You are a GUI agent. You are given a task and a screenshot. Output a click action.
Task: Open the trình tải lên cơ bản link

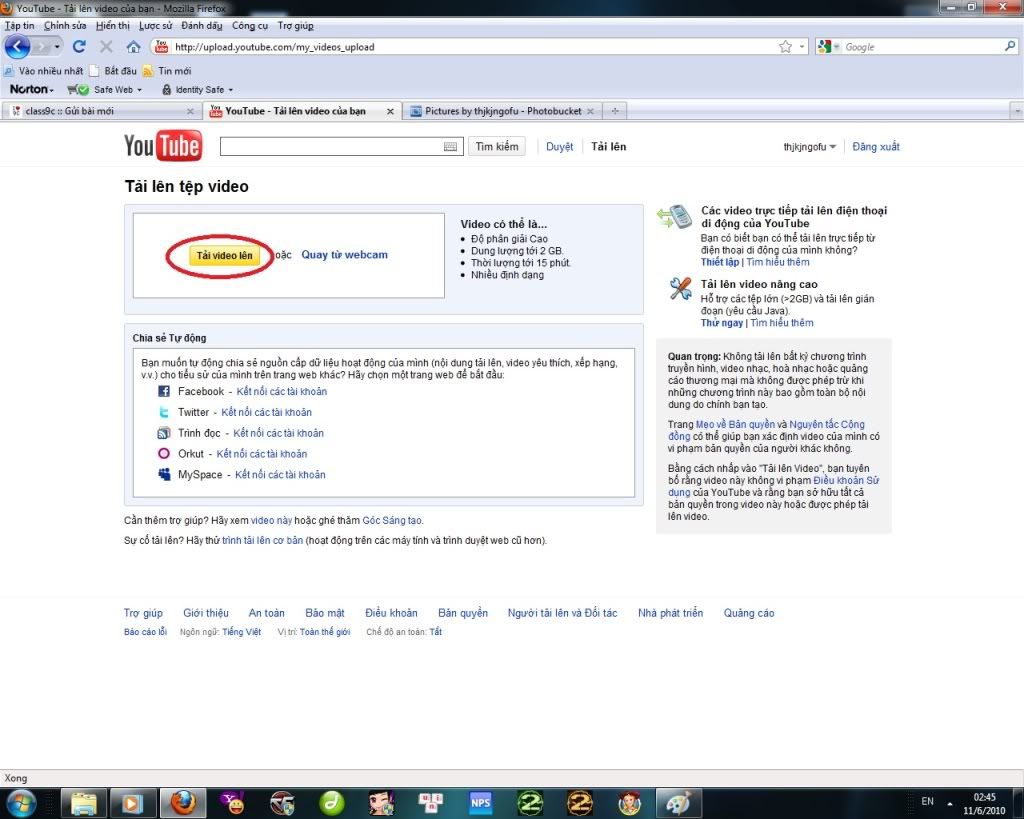click(263, 540)
